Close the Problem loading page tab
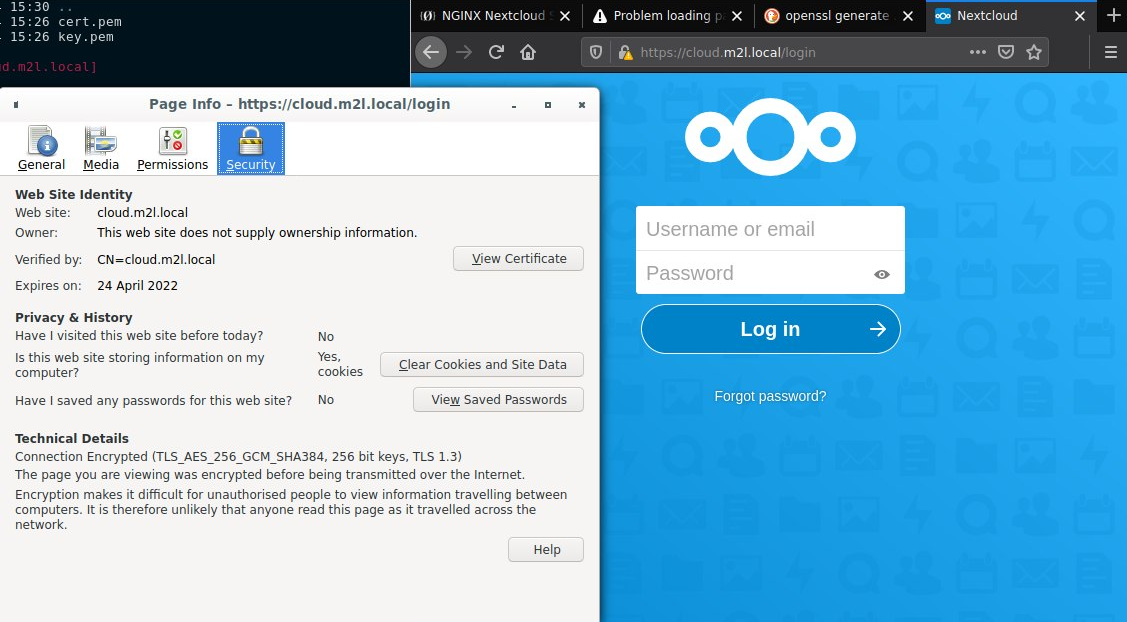This screenshot has width=1127, height=622. tap(737, 16)
